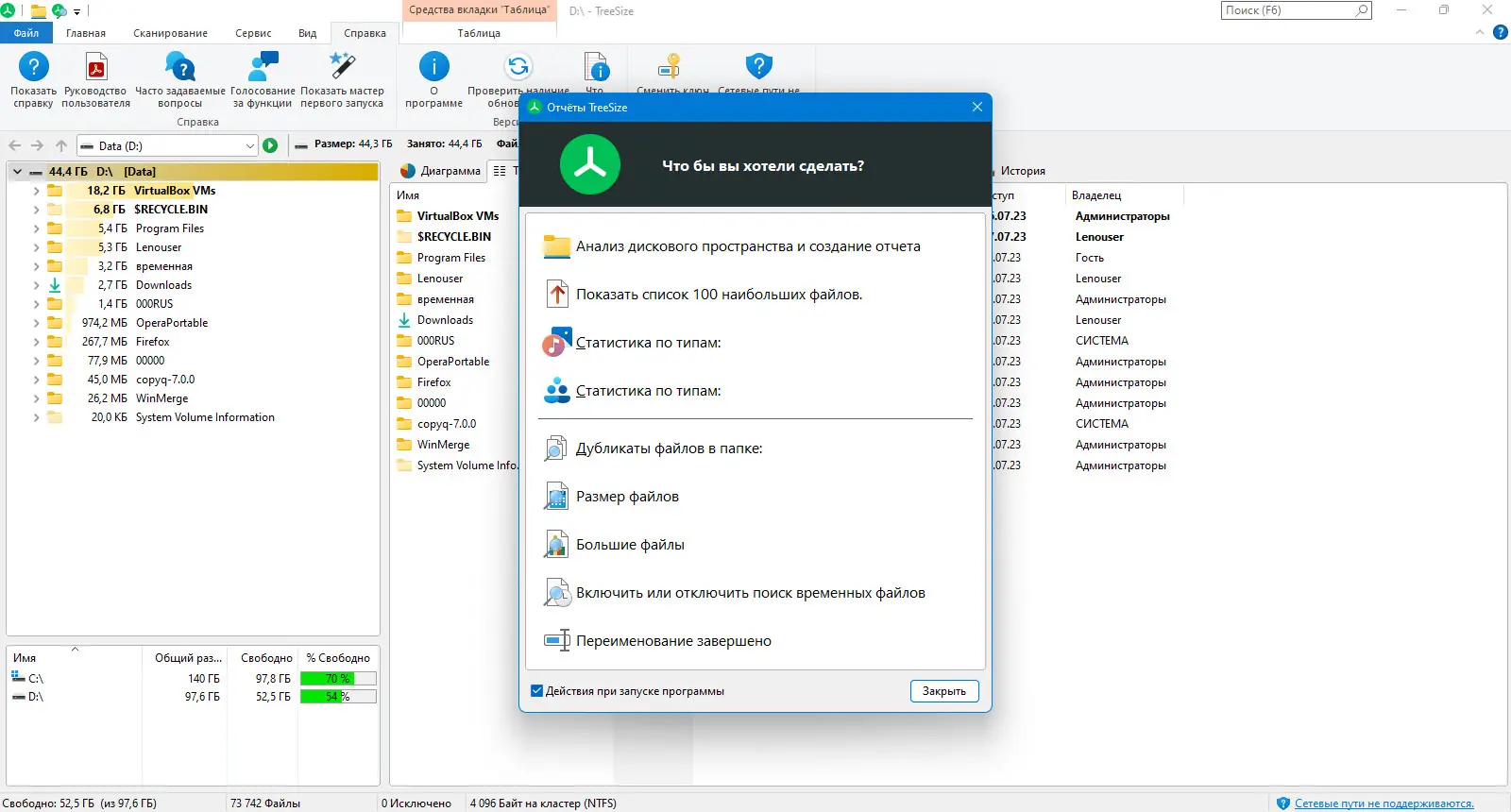Switch to the Сканирование ribbon tab
The height and width of the screenshot is (812, 1511).
[x=170, y=33]
